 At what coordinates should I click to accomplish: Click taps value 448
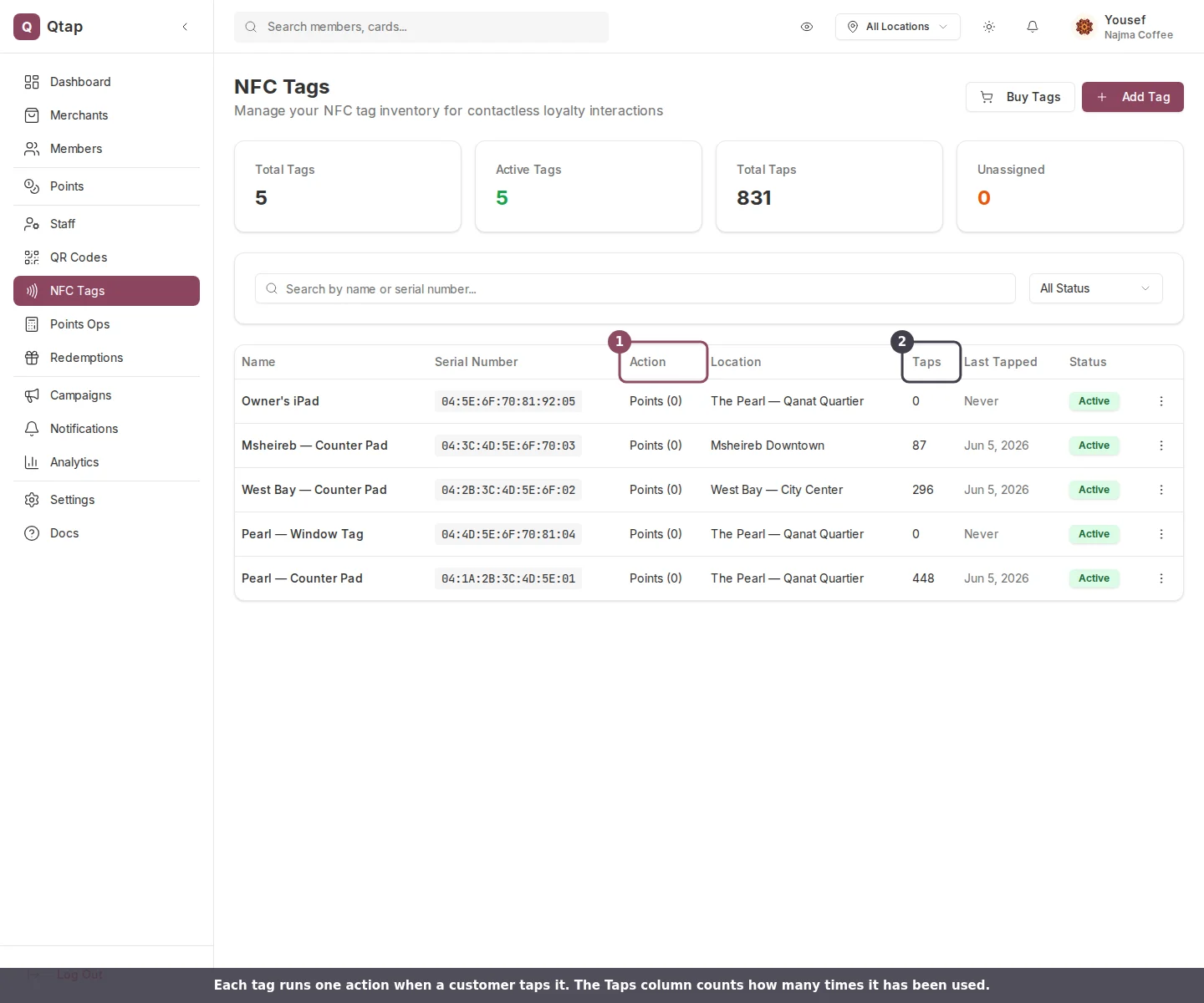(x=923, y=578)
